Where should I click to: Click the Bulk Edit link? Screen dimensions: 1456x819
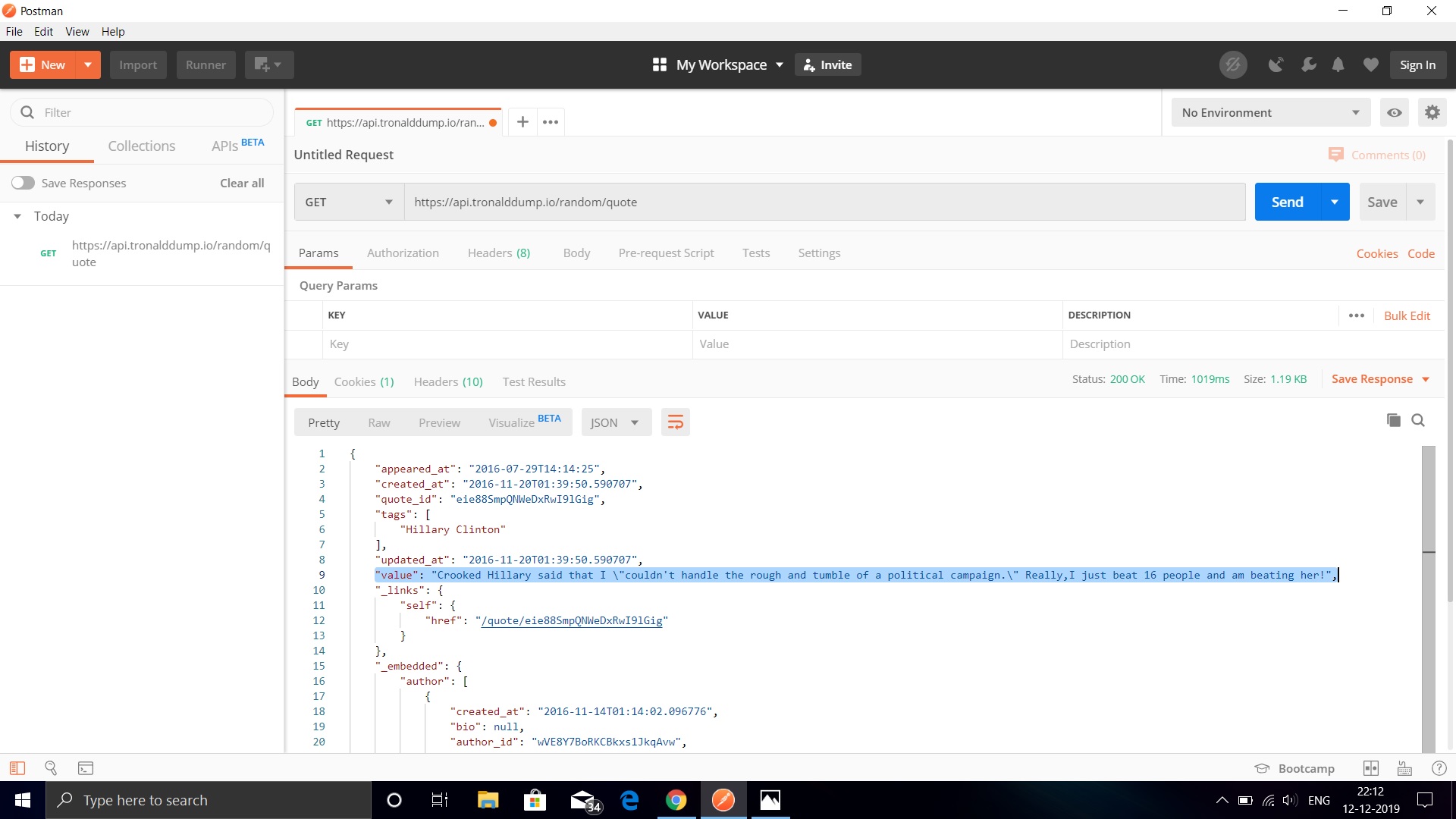point(1407,315)
